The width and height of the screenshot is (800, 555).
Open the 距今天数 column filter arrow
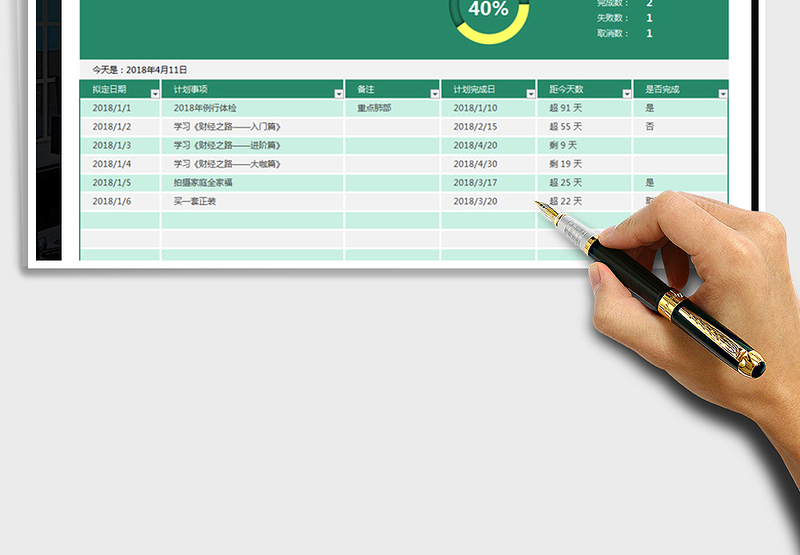click(625, 93)
